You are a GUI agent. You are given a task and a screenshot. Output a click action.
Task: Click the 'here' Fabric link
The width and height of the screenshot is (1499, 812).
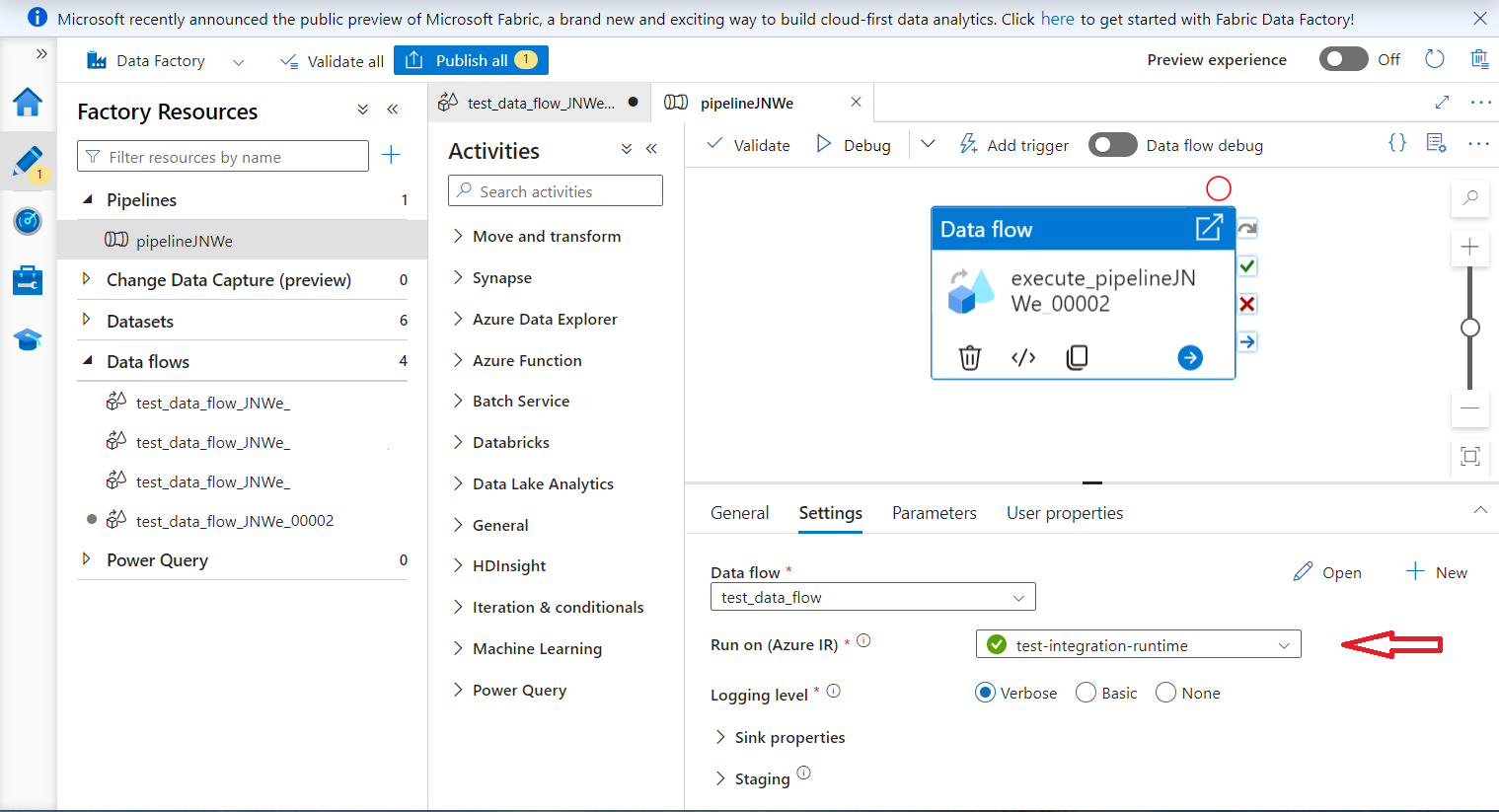1057,19
